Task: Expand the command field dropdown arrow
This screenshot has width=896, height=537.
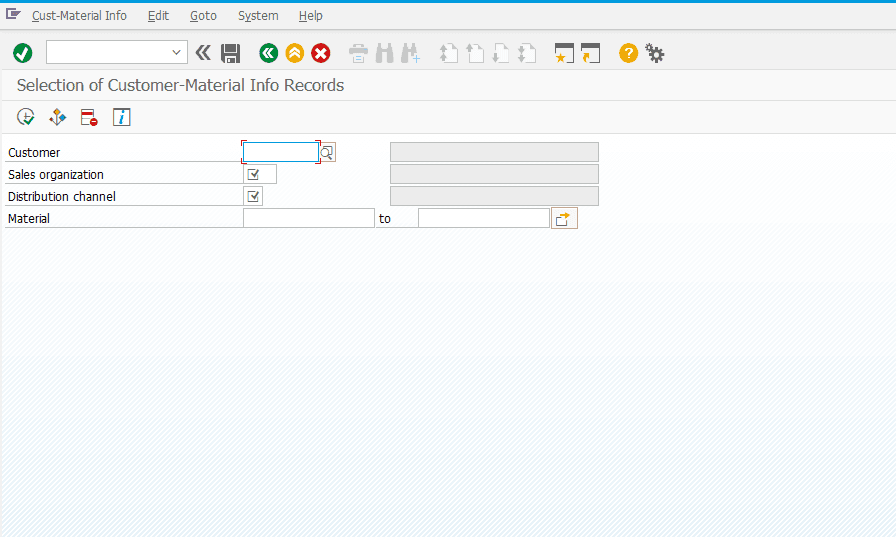Action: click(177, 53)
